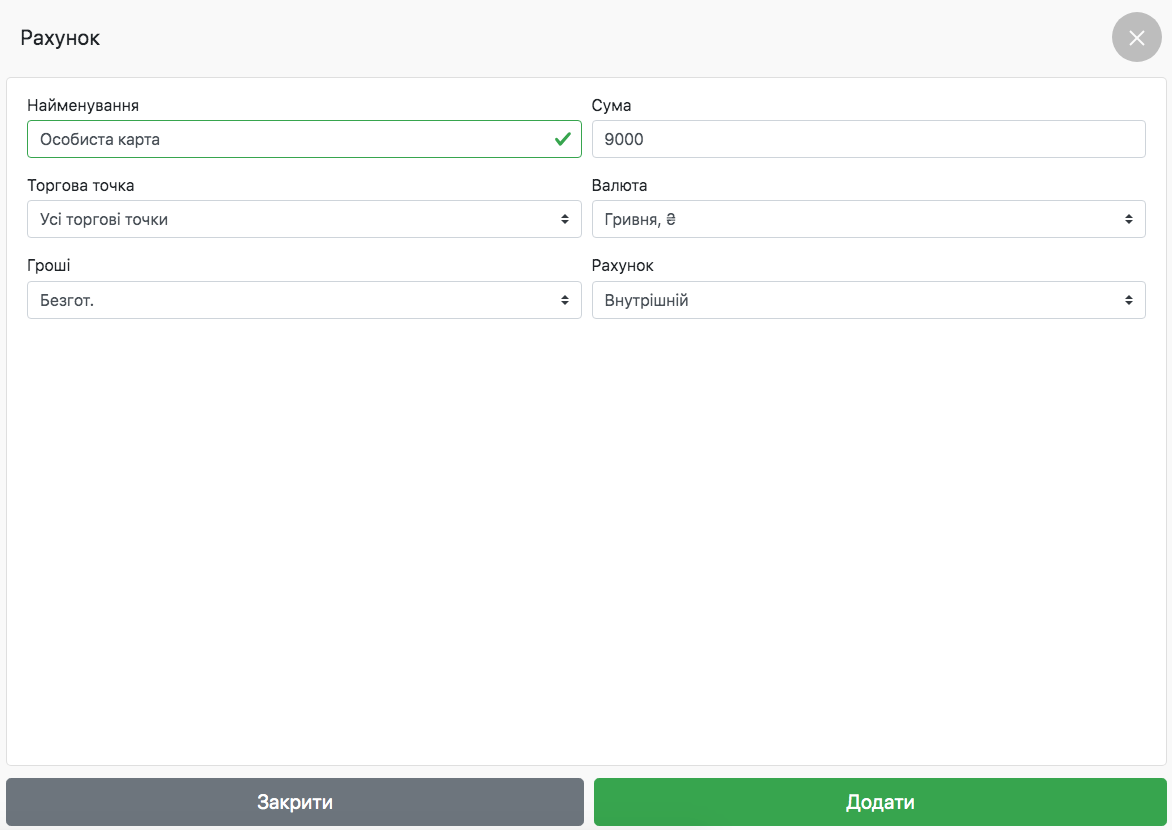Click the Рахунок dialog title text
Viewport: 1172px width, 830px height.
[x=60, y=38]
